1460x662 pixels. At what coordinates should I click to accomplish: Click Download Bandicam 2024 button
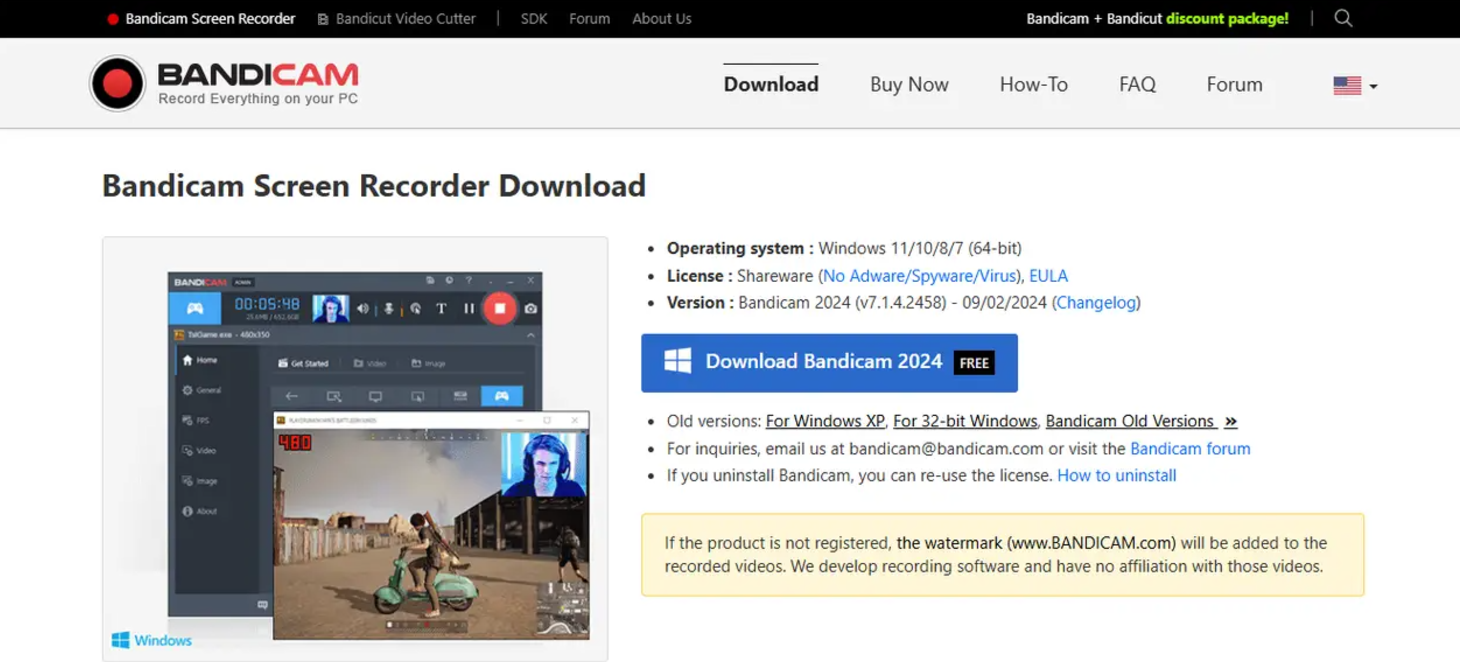(x=829, y=362)
